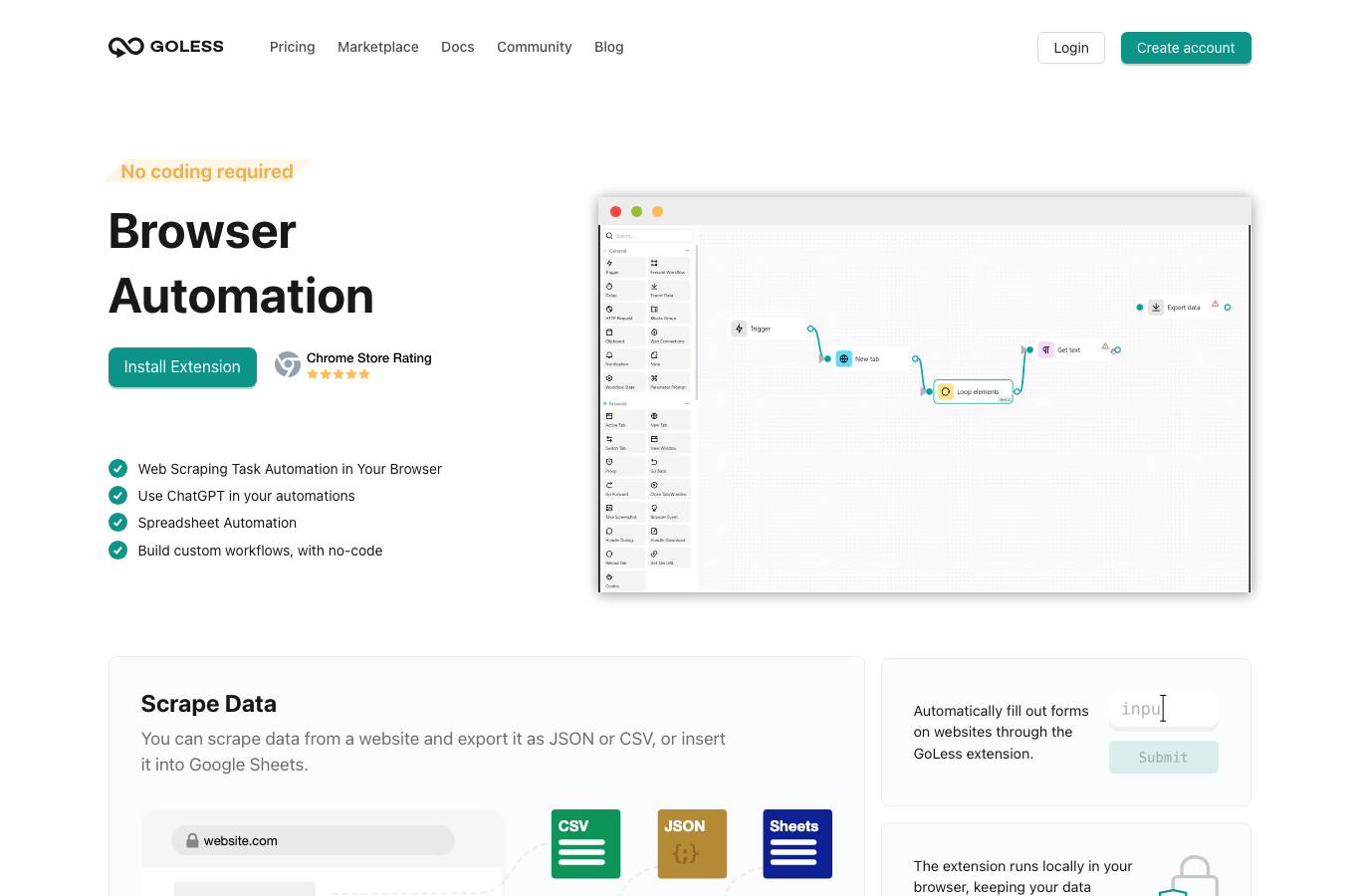Select the New Window block
The image size is (1359, 896).
point(669,443)
